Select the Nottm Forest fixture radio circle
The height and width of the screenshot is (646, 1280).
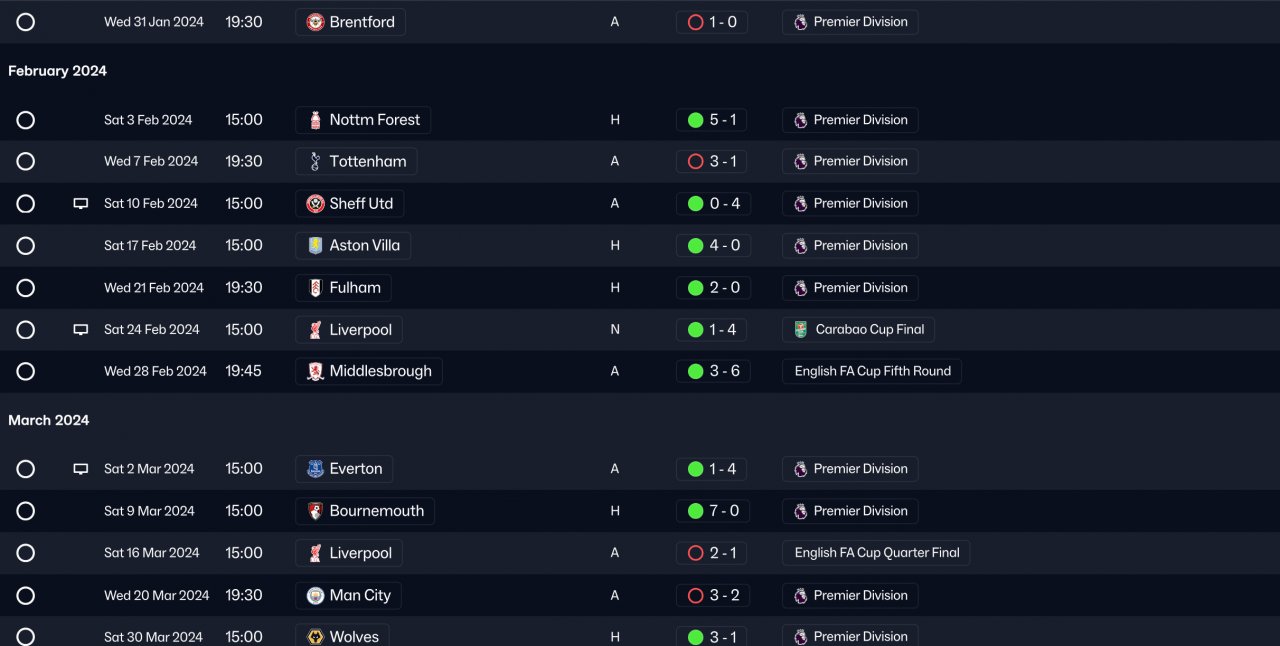pyautogui.click(x=26, y=120)
